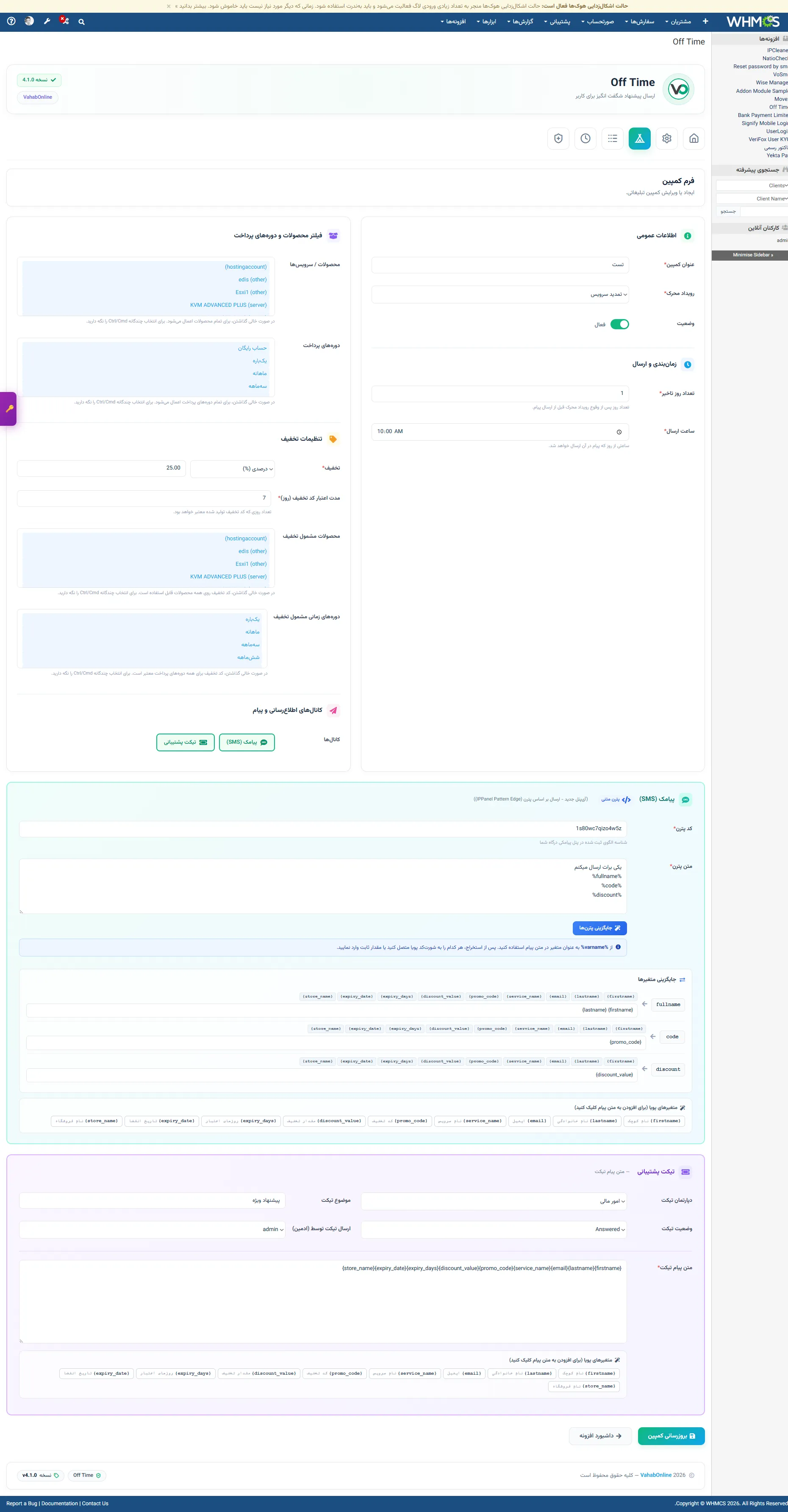788x1512 pixels.
Task: Select حساب رایگان in payment cycles list
Action: pyautogui.click(x=145, y=348)
